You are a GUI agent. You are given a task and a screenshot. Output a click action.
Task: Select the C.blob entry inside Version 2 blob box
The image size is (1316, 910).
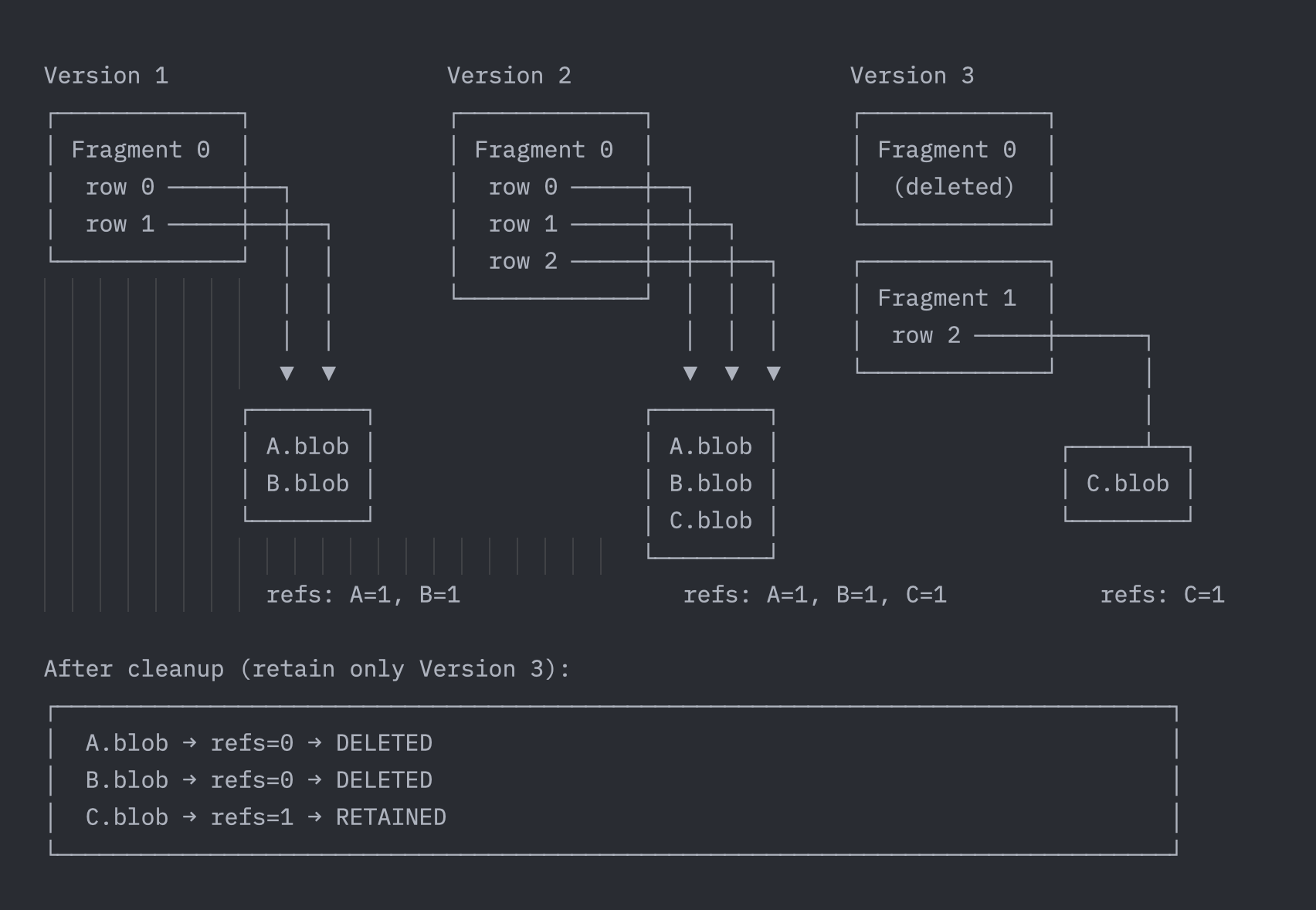(x=711, y=520)
